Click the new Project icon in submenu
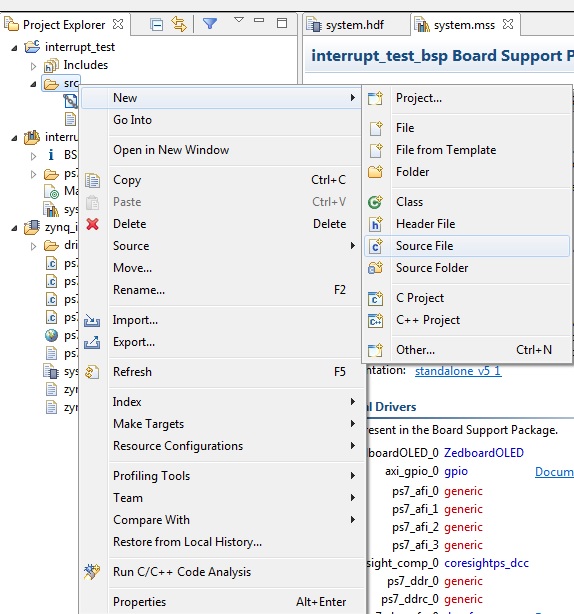This screenshot has width=574, height=614. 375,98
